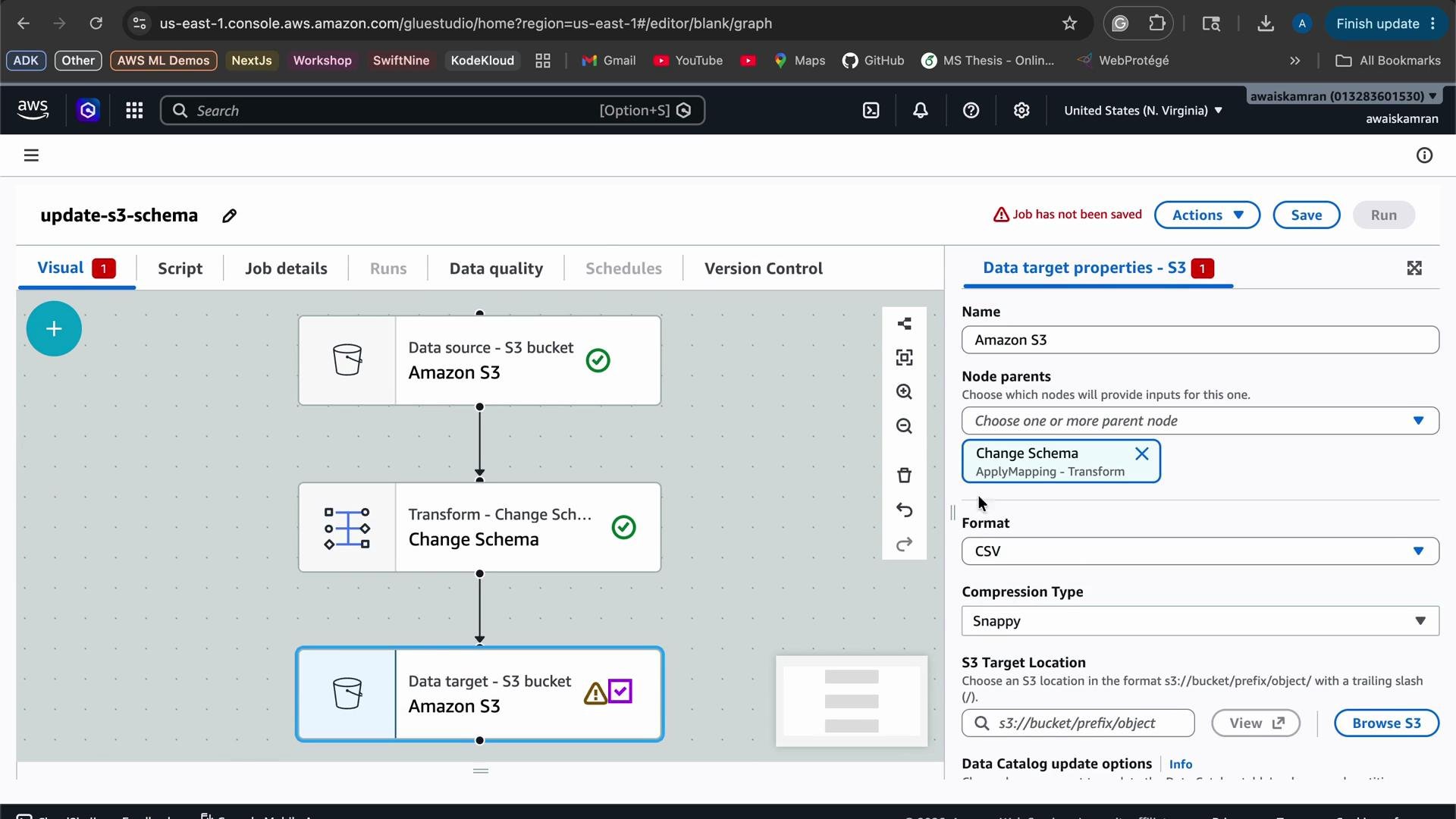Image resolution: width=1456 pixels, height=819 pixels.
Task: Open All Bookmarks folder
Action: [1388, 61]
